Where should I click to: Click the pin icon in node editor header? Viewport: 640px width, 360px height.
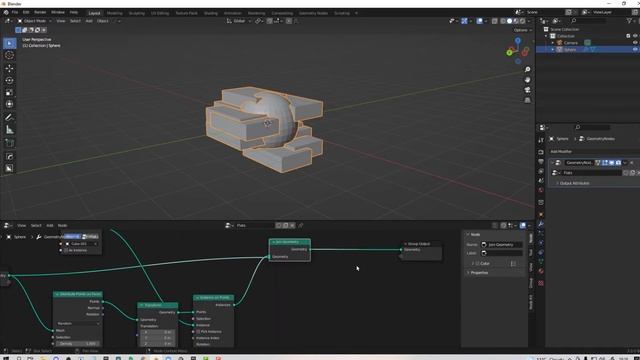click(301, 225)
